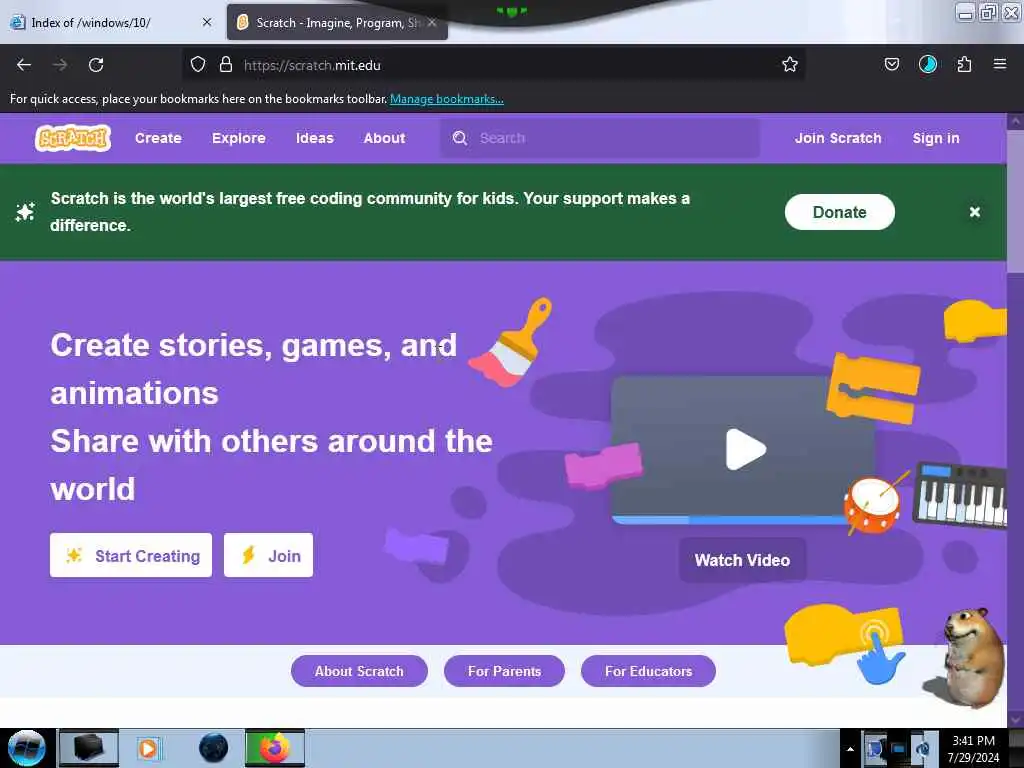The height and width of the screenshot is (768, 1024).
Task: Click the monitor icon in the system tray
Action: 899,749
